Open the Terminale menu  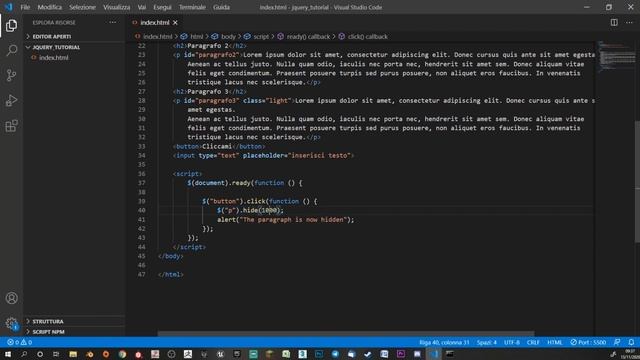click(x=192, y=7)
